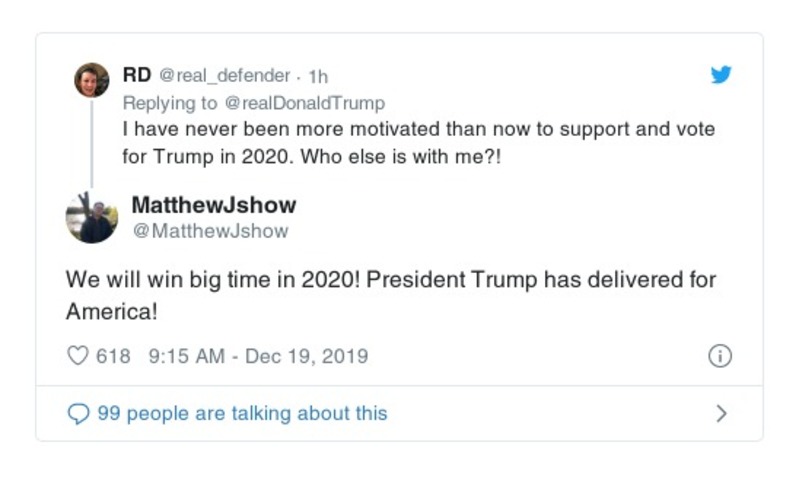The image size is (799, 490).
Task: Click the MatthewJshow bold display name
Action: click(213, 205)
